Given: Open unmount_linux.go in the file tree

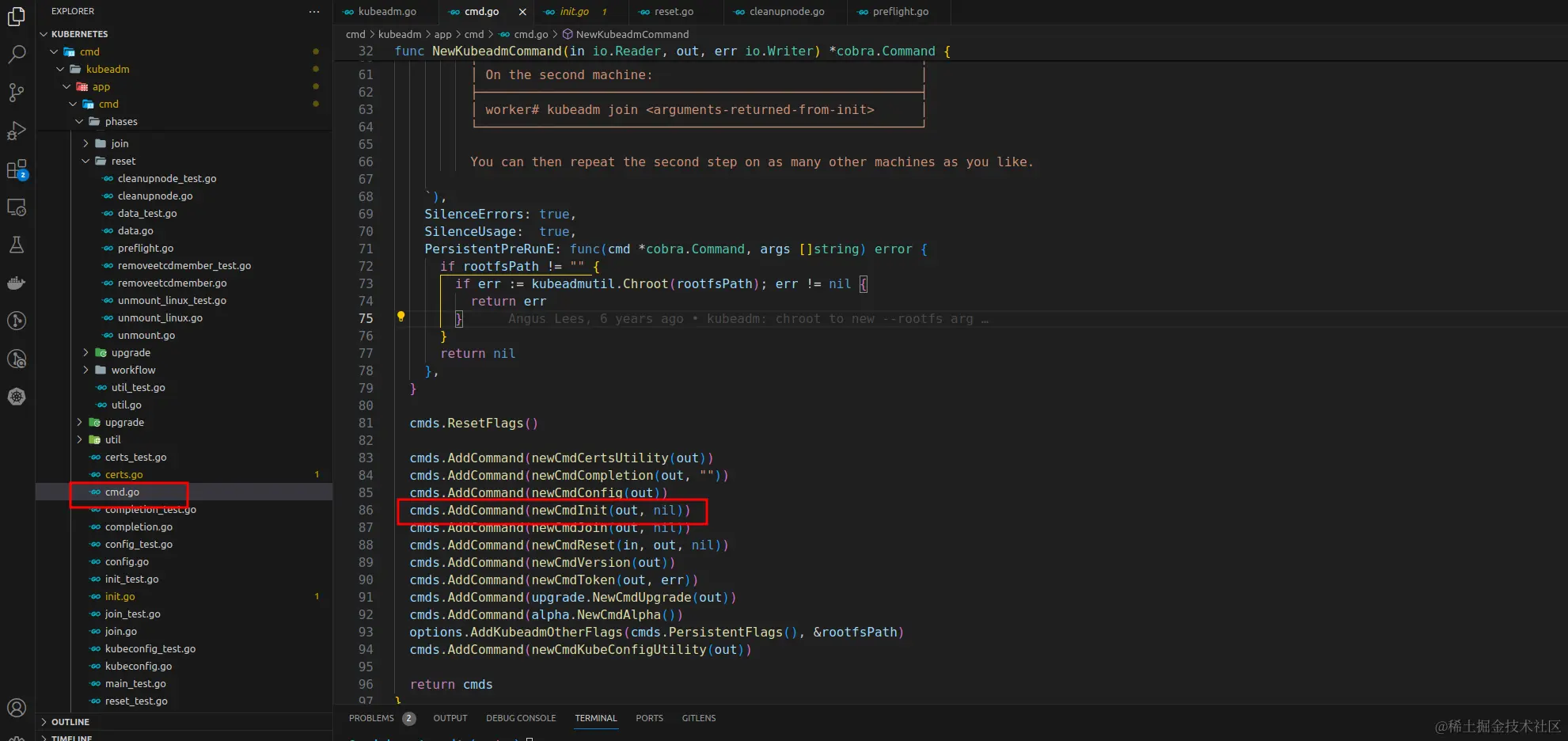Looking at the screenshot, I should (160, 317).
